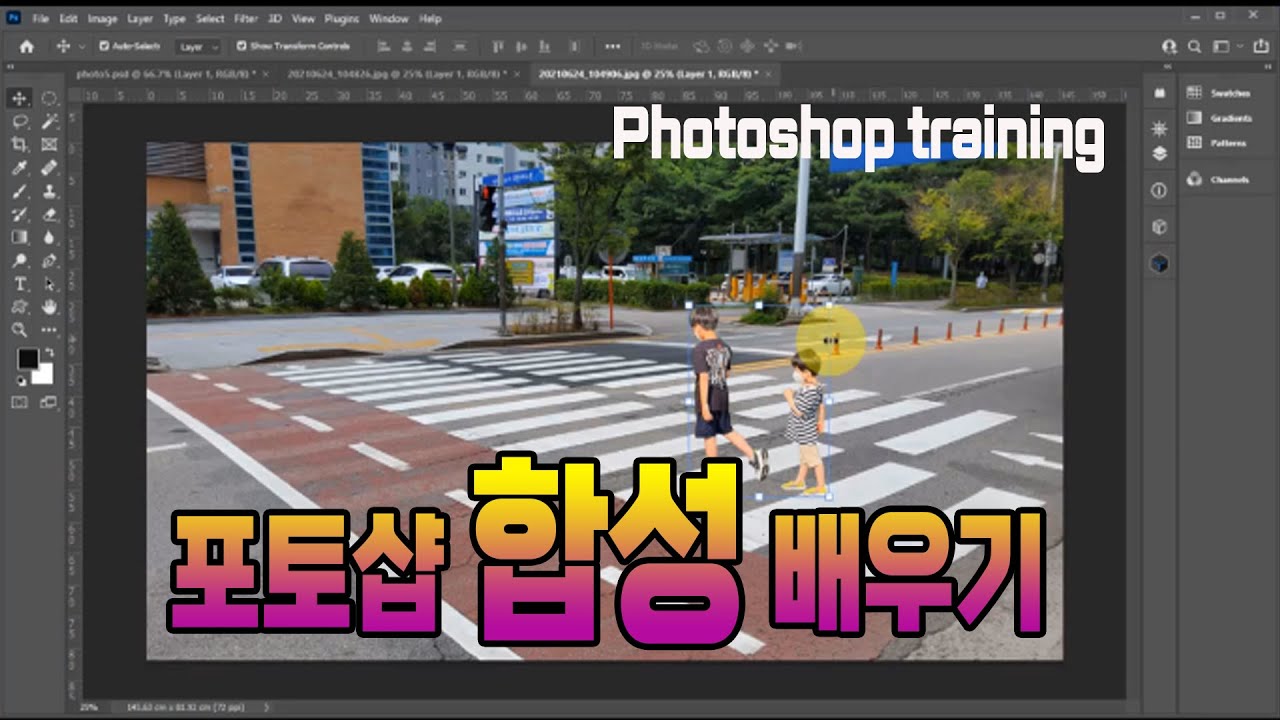The width and height of the screenshot is (1280, 720).
Task: Change the screen mode
Action: (x=49, y=402)
